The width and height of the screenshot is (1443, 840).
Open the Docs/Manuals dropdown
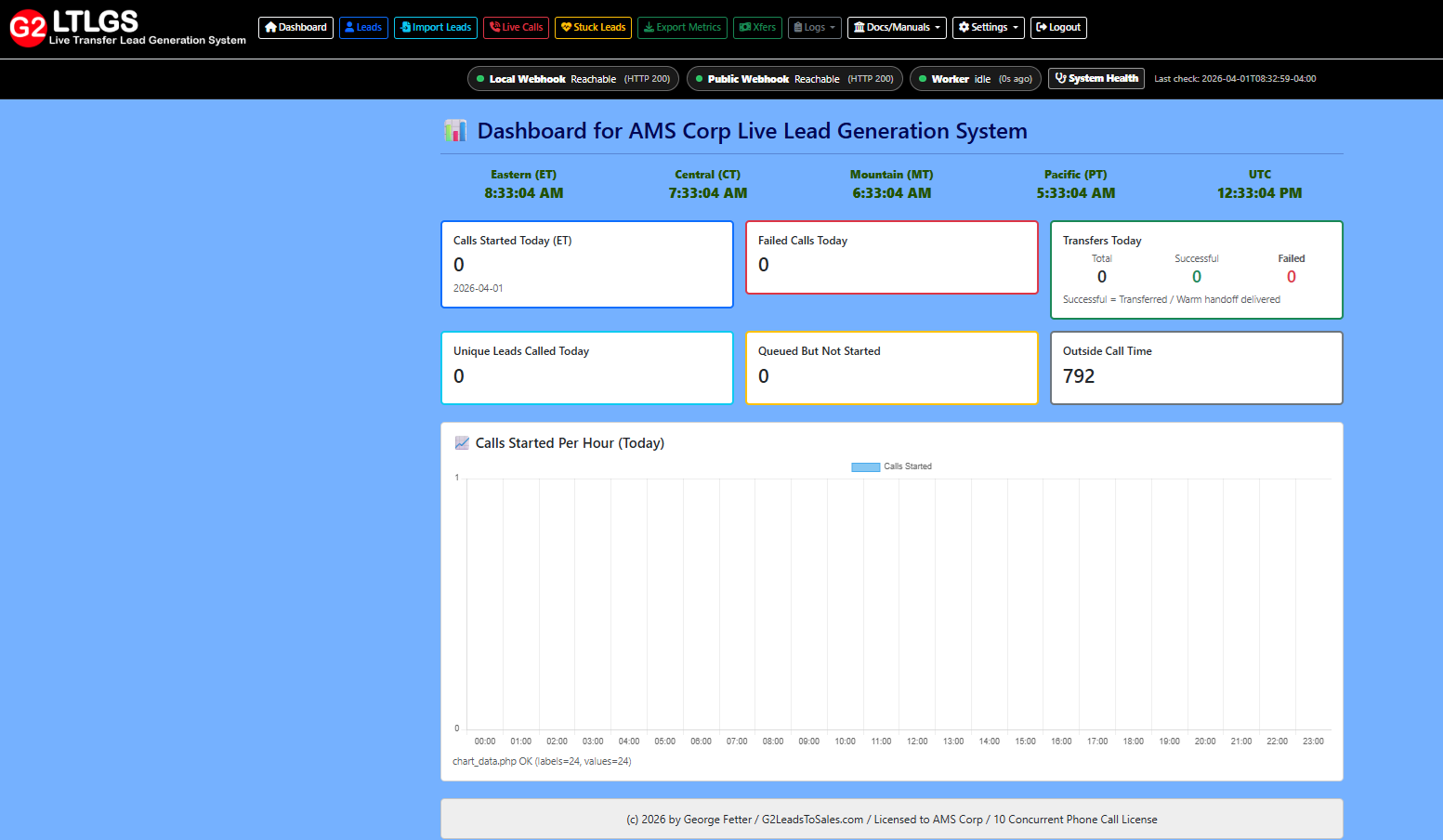(x=896, y=27)
